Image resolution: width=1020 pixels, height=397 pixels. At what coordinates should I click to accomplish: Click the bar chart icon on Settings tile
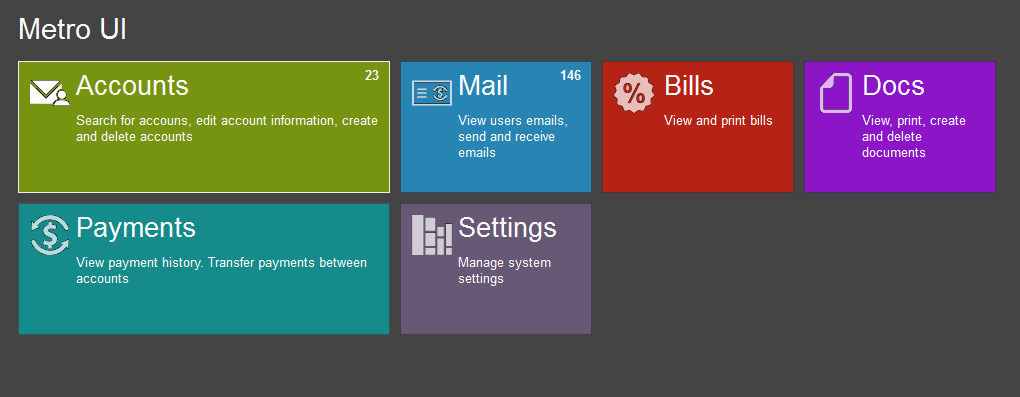(x=432, y=234)
